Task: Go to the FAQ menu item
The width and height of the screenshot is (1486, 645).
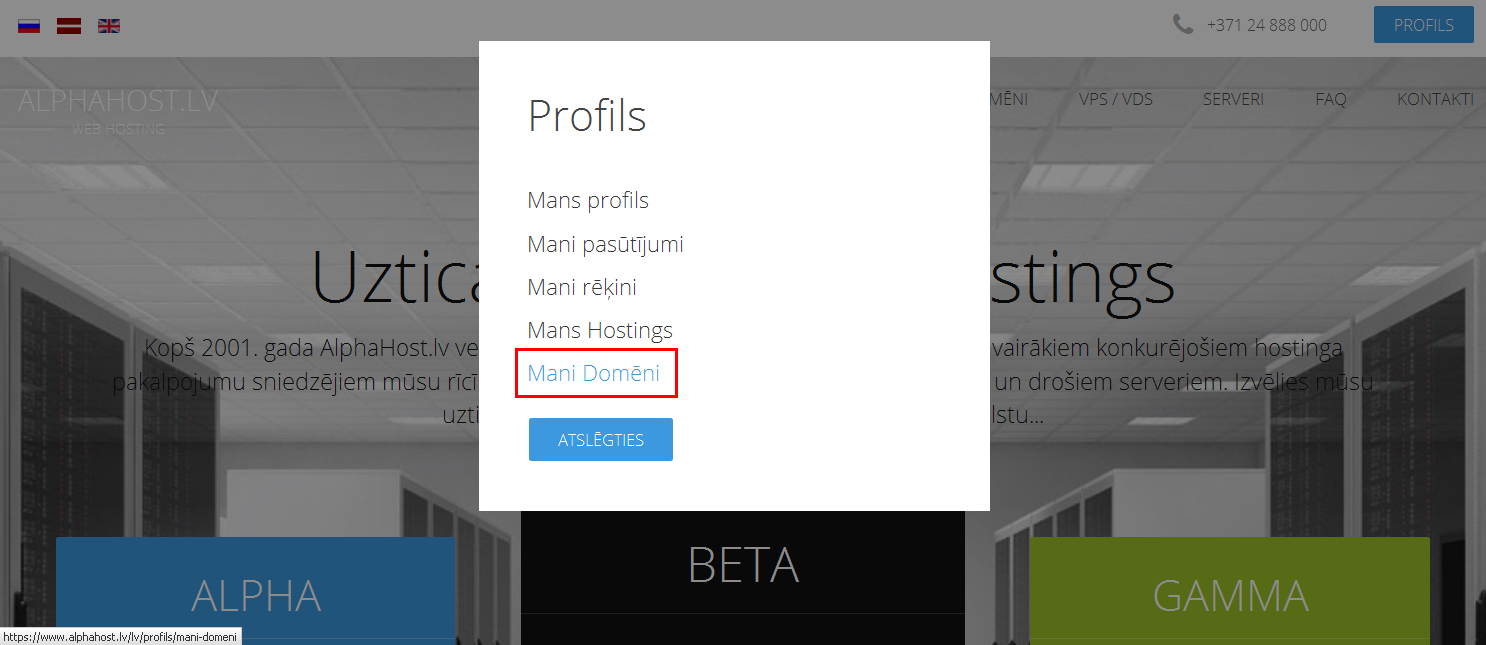Action: pyautogui.click(x=1331, y=99)
